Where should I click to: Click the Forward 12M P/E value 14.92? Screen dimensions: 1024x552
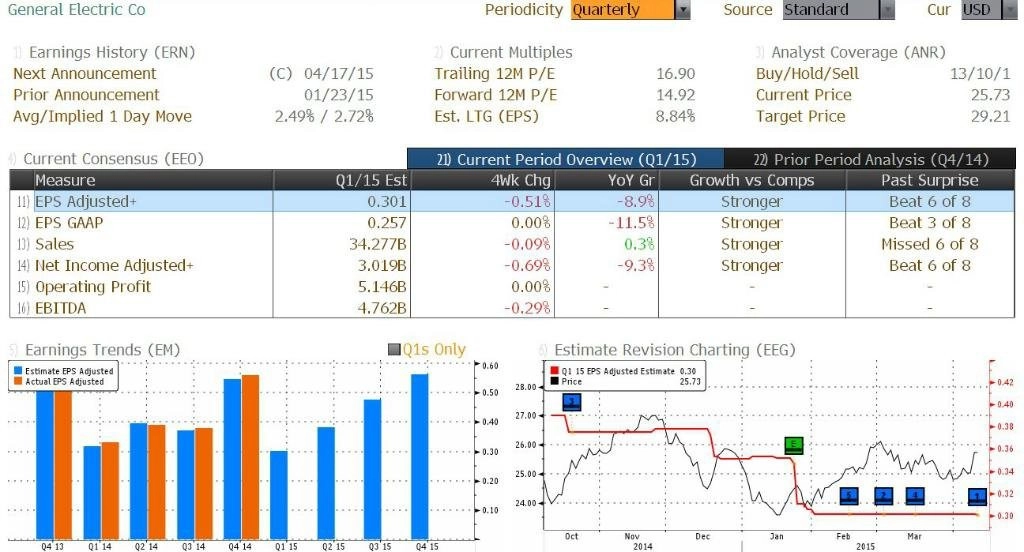(x=675, y=95)
